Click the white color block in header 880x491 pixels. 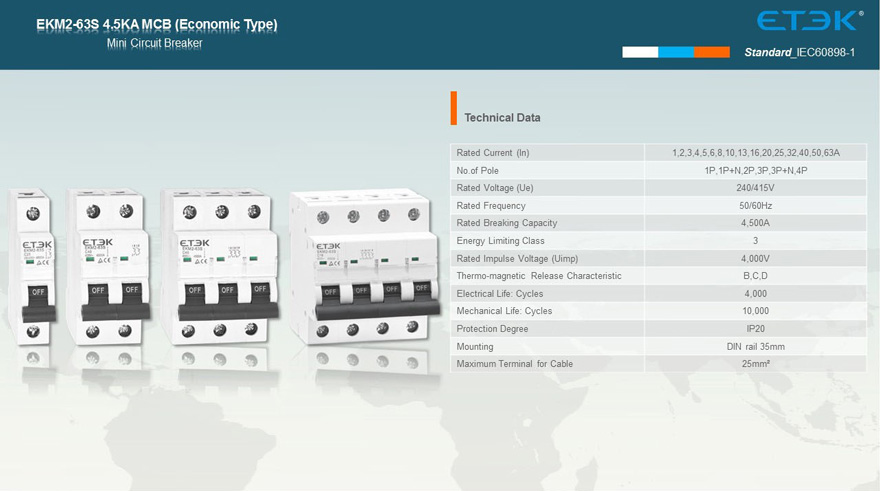(640, 52)
